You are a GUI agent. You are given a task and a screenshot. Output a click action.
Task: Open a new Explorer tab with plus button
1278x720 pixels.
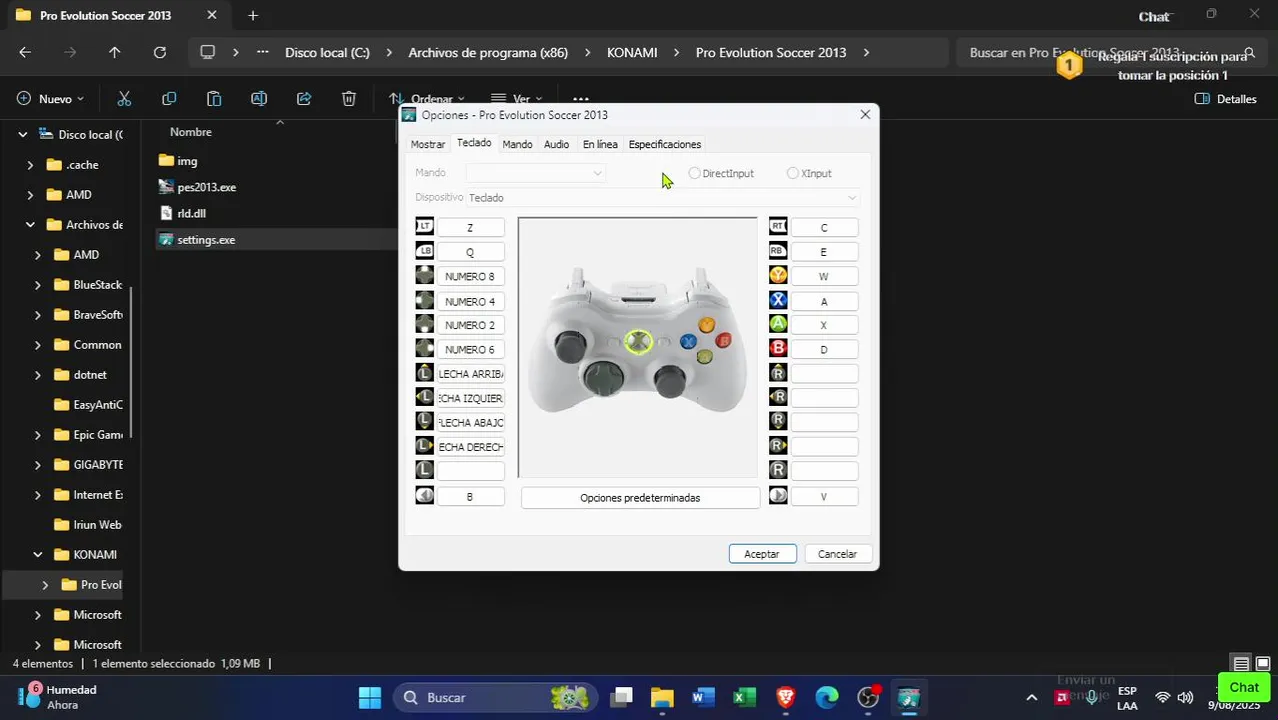click(x=253, y=16)
